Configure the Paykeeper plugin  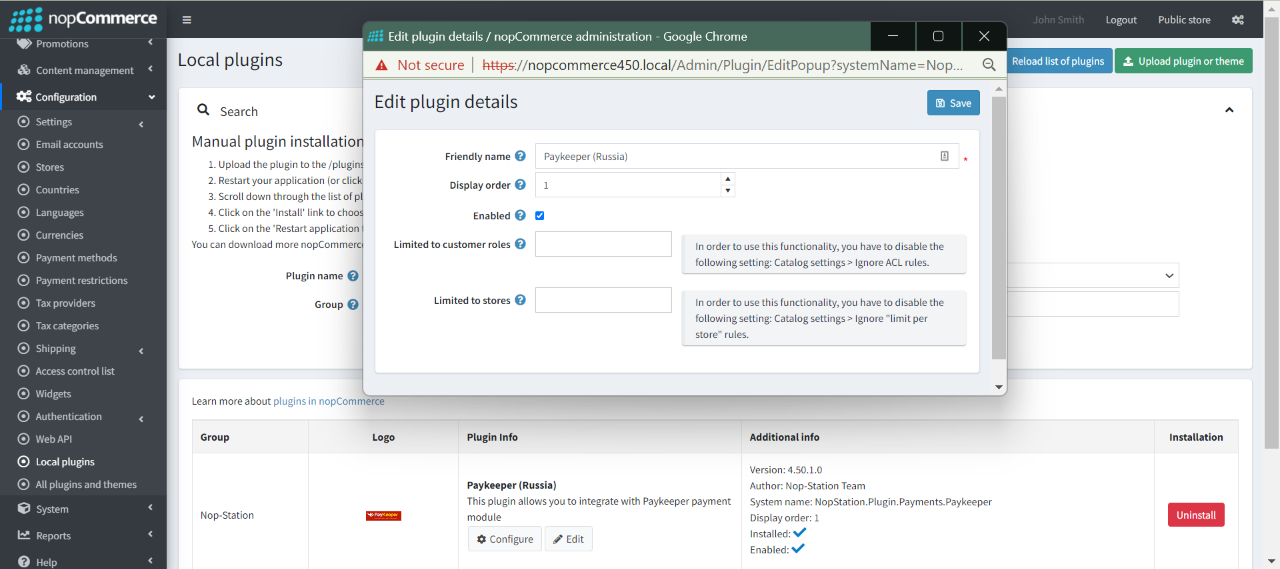click(x=505, y=539)
